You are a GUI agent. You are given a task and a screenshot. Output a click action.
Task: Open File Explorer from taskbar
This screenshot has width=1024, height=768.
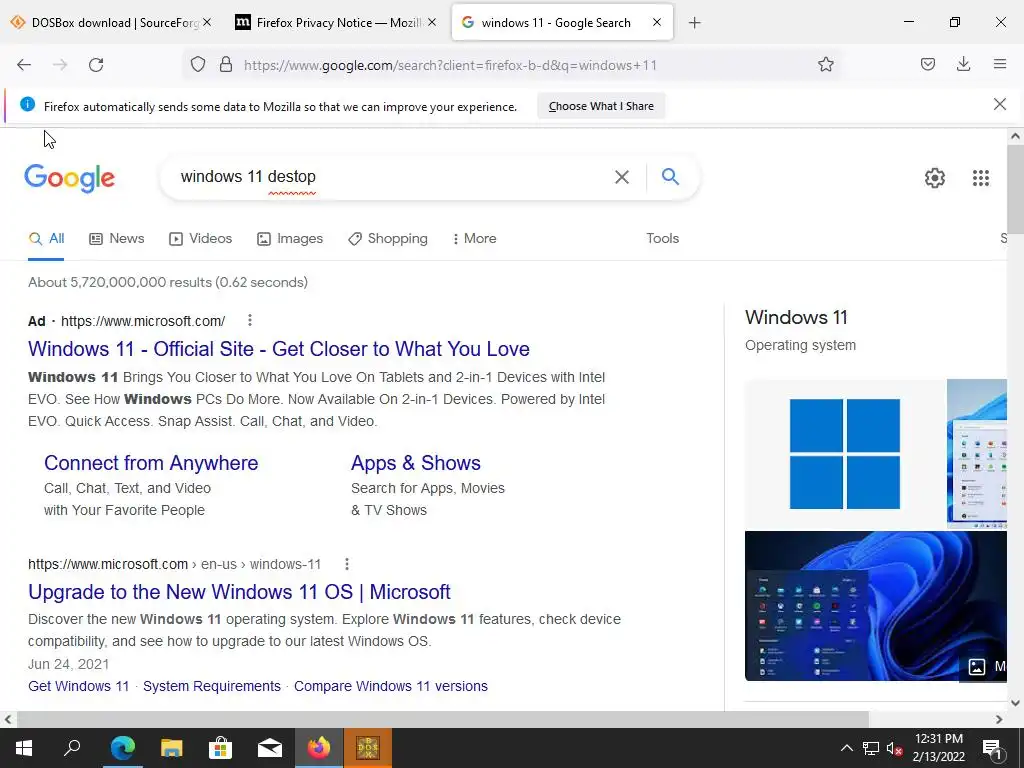click(x=172, y=748)
